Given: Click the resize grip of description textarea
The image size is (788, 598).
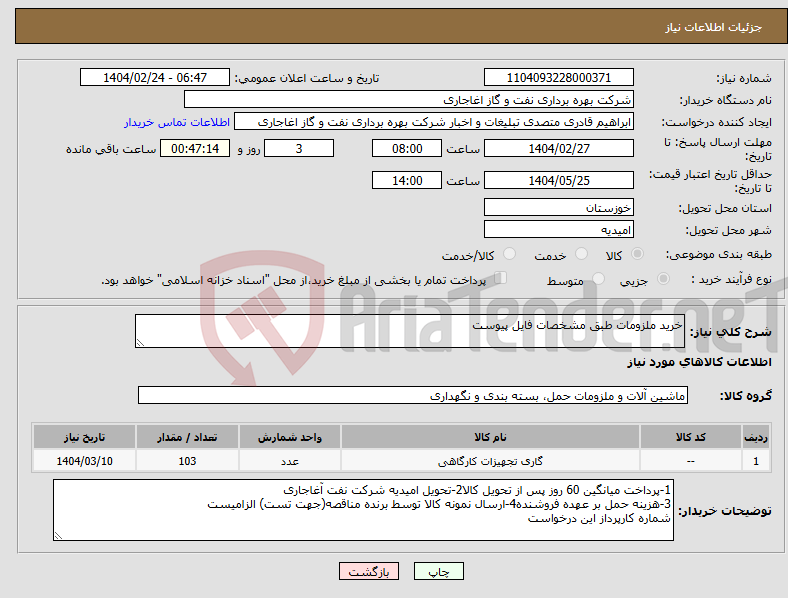Looking at the screenshot, I should 140,343.
